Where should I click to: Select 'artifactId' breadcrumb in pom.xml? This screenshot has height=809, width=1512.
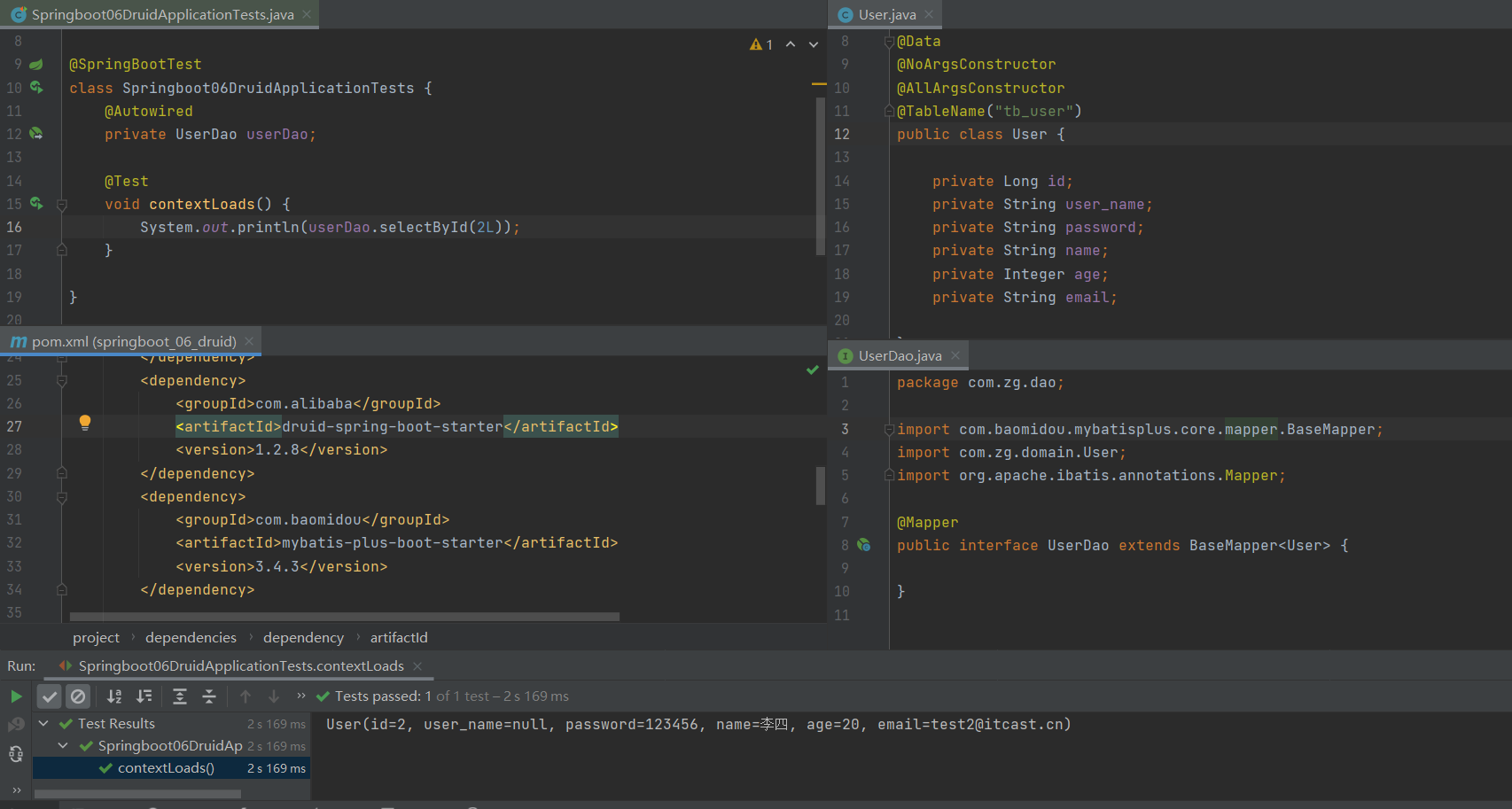pos(399,637)
